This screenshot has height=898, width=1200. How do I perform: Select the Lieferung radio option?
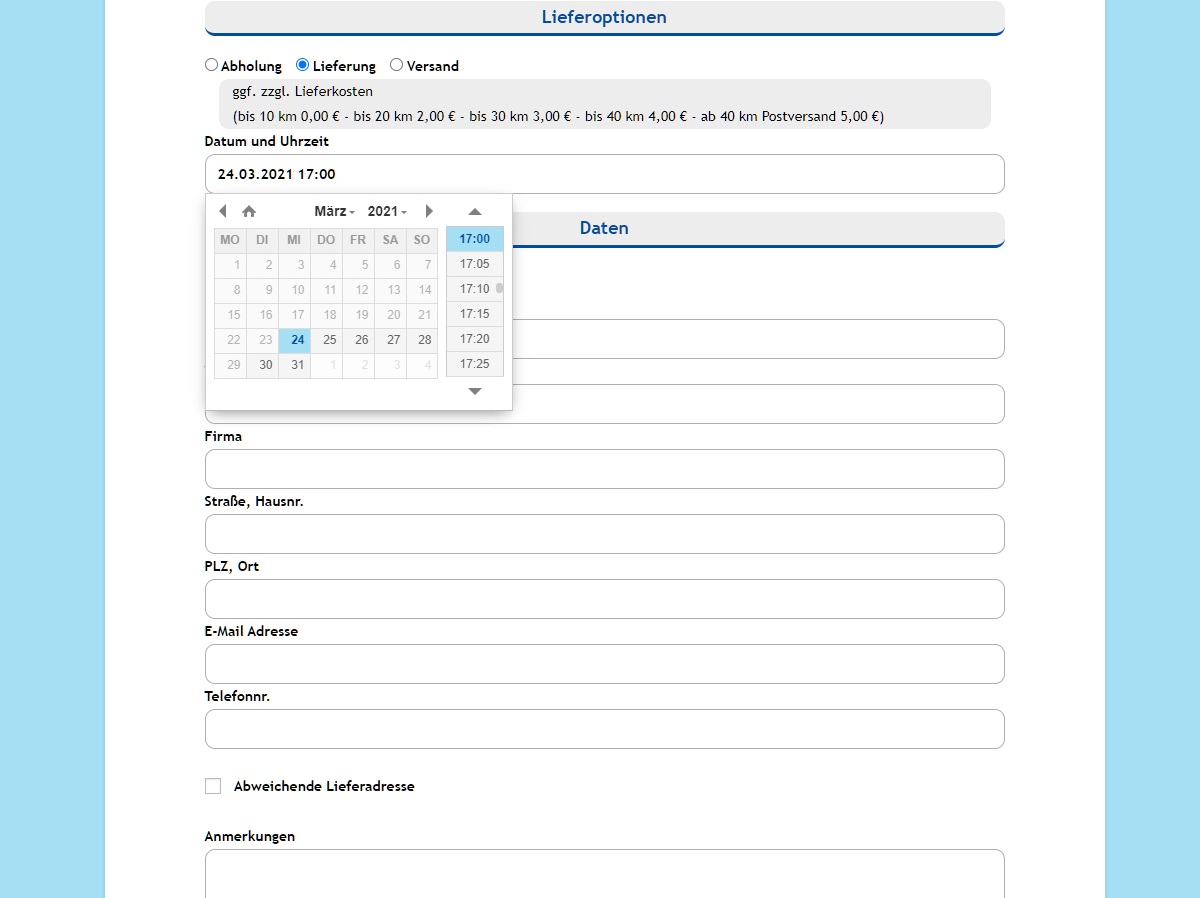coord(303,65)
